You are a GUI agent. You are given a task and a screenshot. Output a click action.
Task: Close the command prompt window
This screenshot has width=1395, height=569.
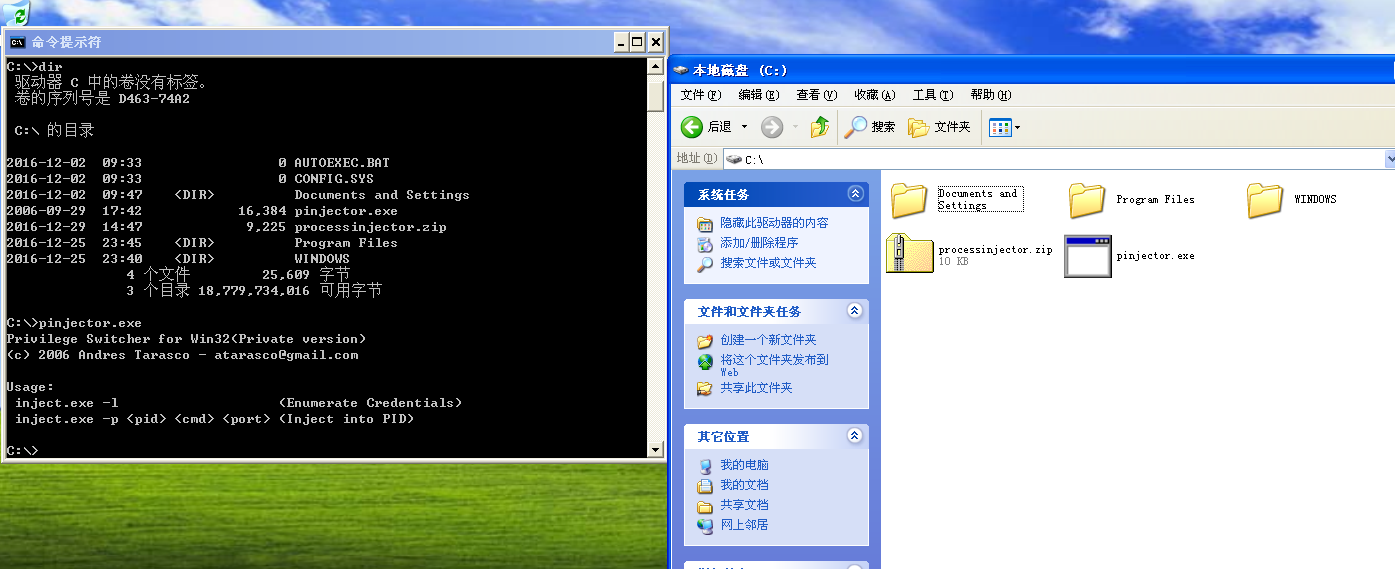655,42
